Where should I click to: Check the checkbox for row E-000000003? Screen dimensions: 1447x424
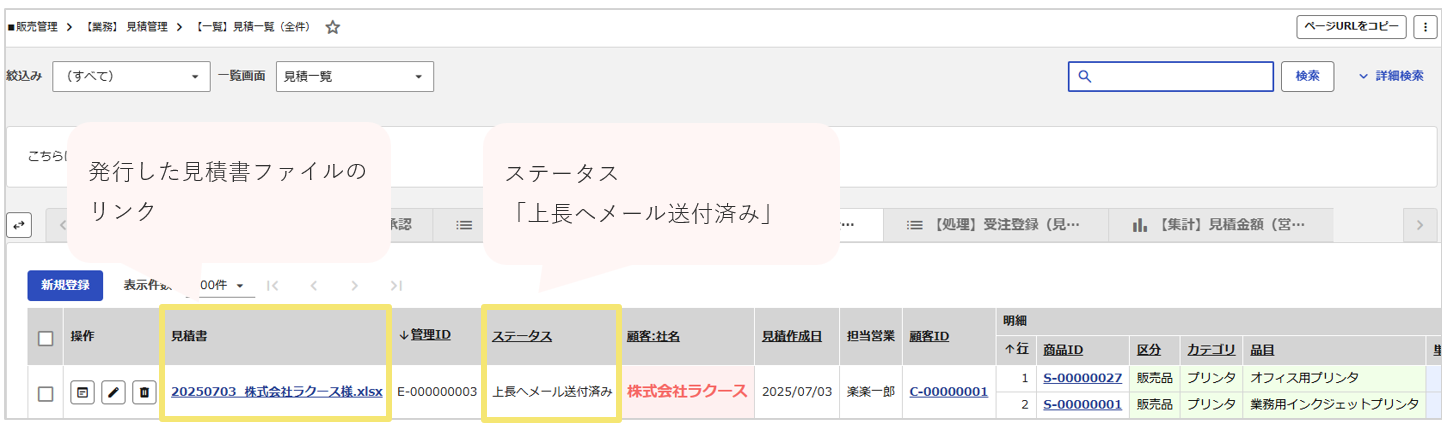45,394
